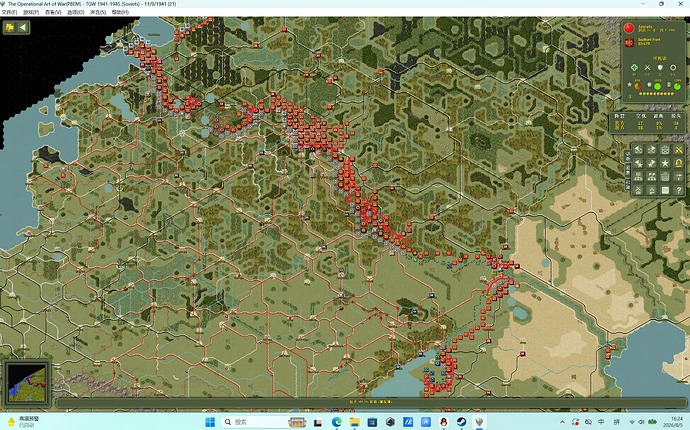The width and height of the screenshot is (690, 430).
Task: Click the Southern Front formation emblem
Action: coord(629,43)
